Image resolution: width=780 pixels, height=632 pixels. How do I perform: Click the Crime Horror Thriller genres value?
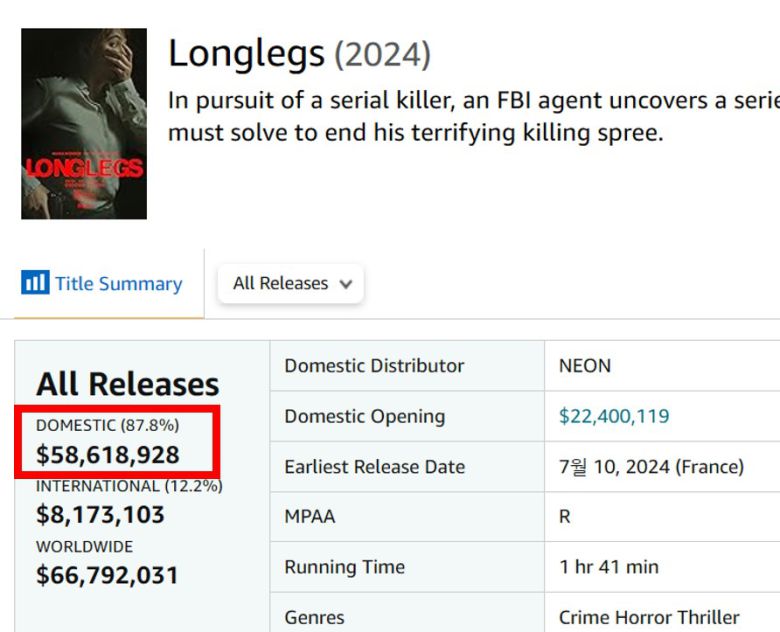click(649, 617)
